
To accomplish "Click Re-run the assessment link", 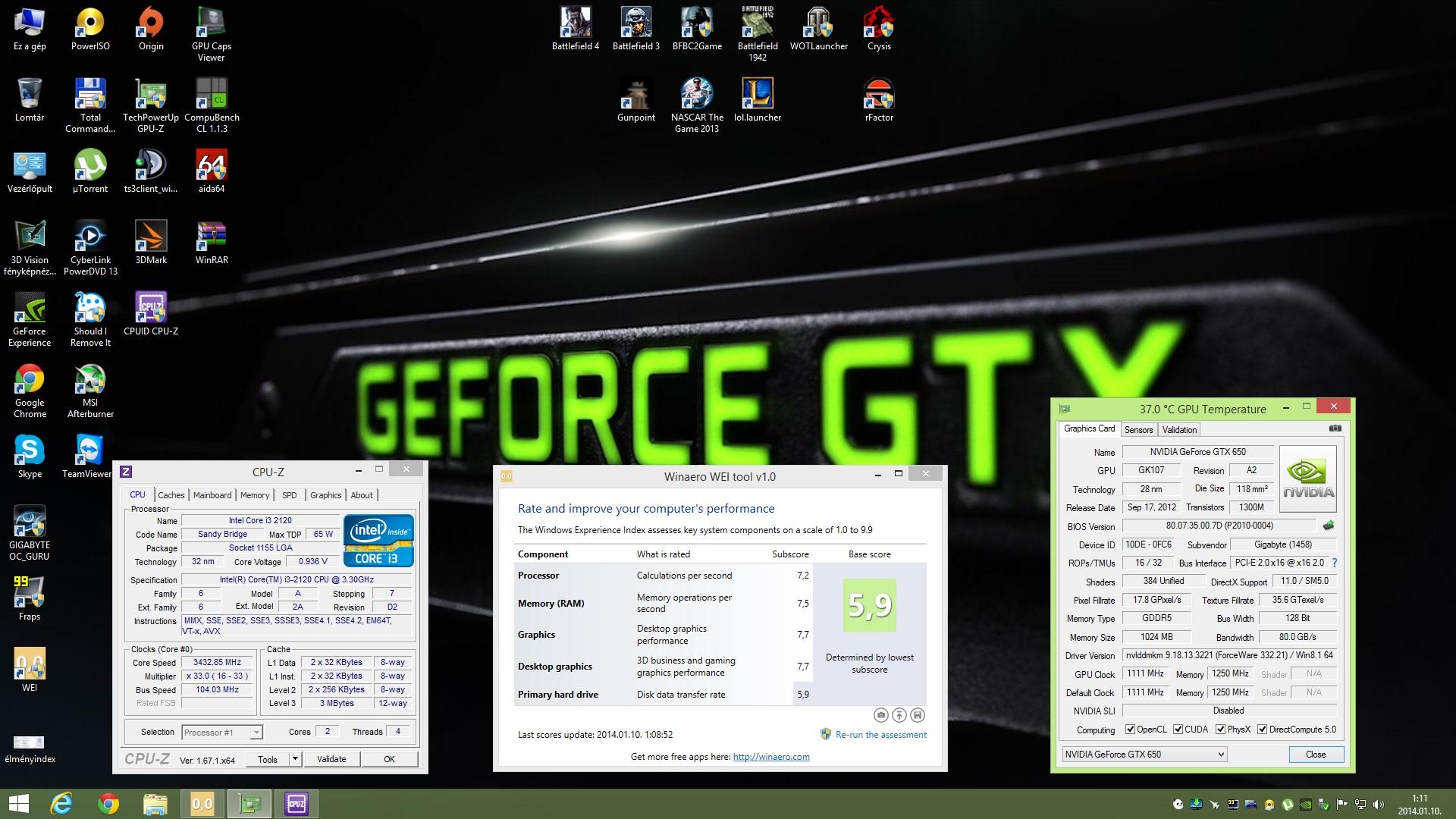I will pyautogui.click(x=880, y=735).
